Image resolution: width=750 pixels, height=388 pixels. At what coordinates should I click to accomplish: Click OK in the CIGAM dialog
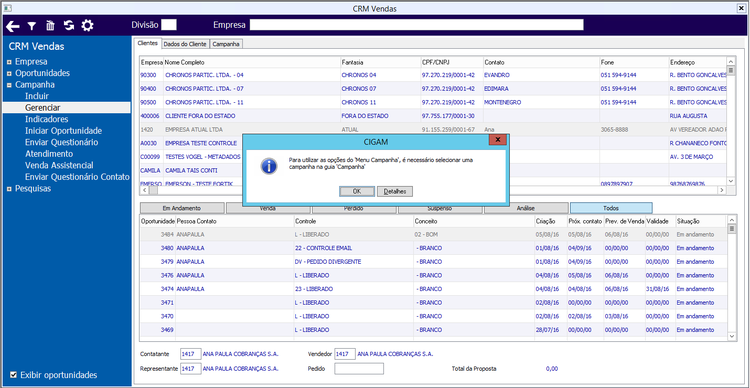pyautogui.click(x=356, y=191)
